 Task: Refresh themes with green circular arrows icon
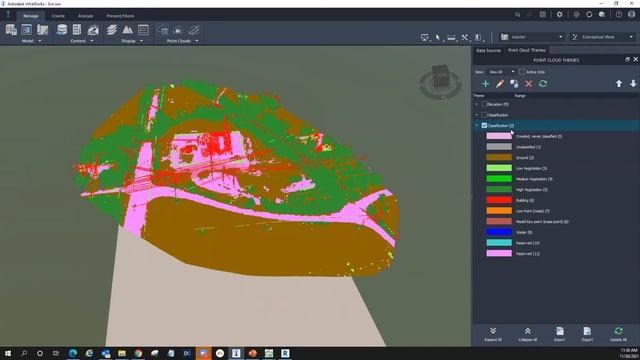click(x=543, y=84)
